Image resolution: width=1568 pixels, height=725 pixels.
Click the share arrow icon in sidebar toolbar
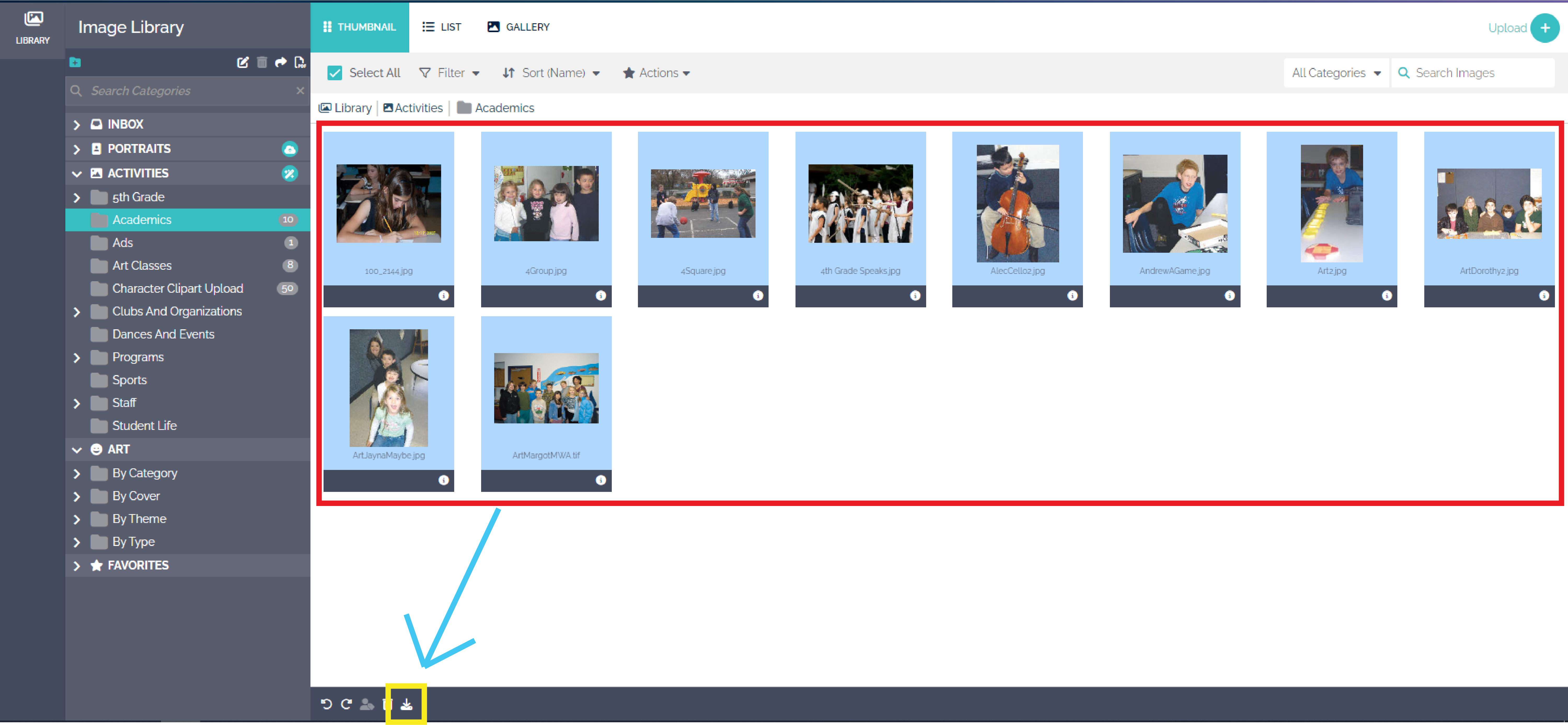click(x=281, y=62)
